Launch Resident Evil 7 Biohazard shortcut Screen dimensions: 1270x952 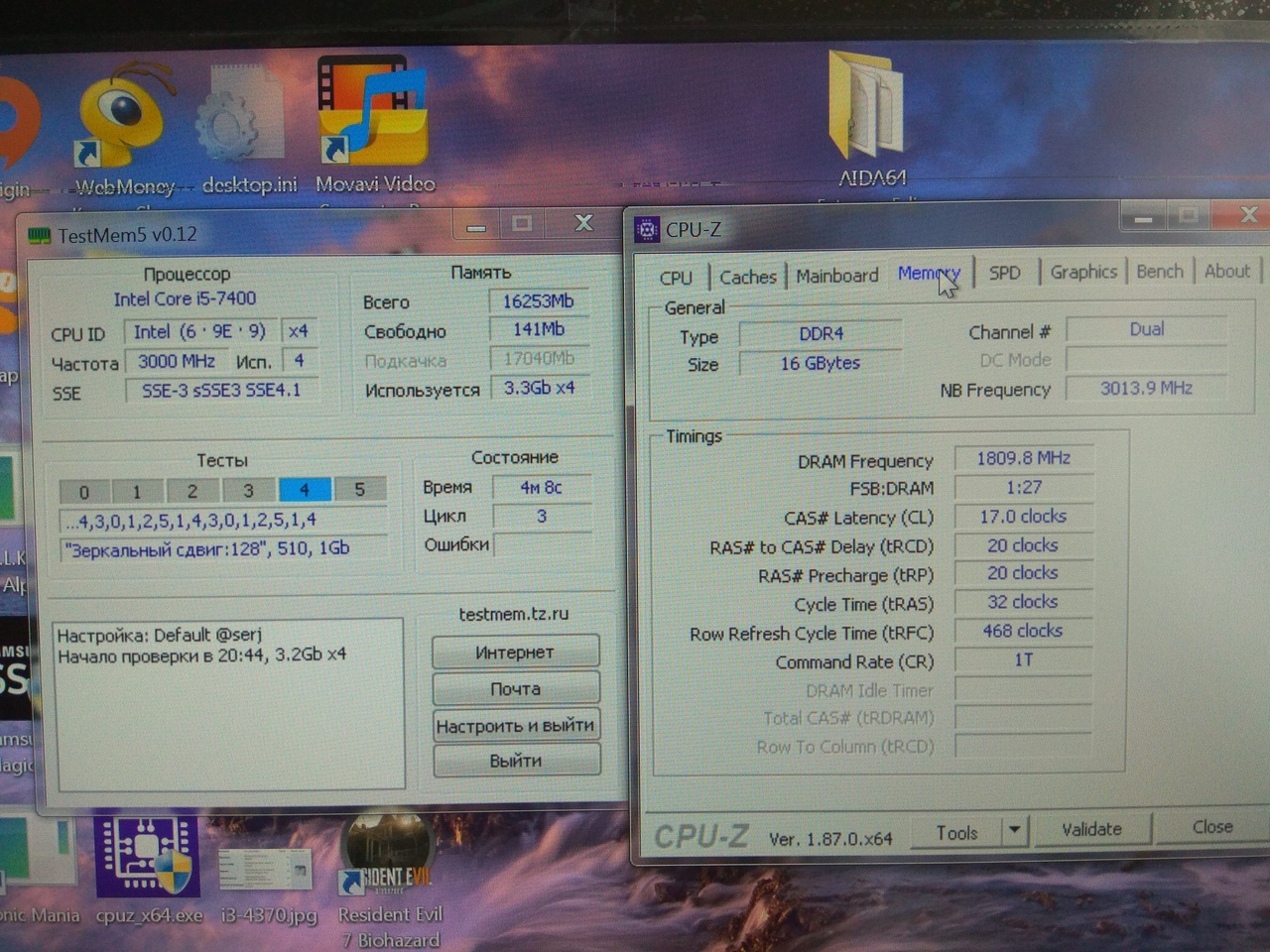(x=390, y=881)
